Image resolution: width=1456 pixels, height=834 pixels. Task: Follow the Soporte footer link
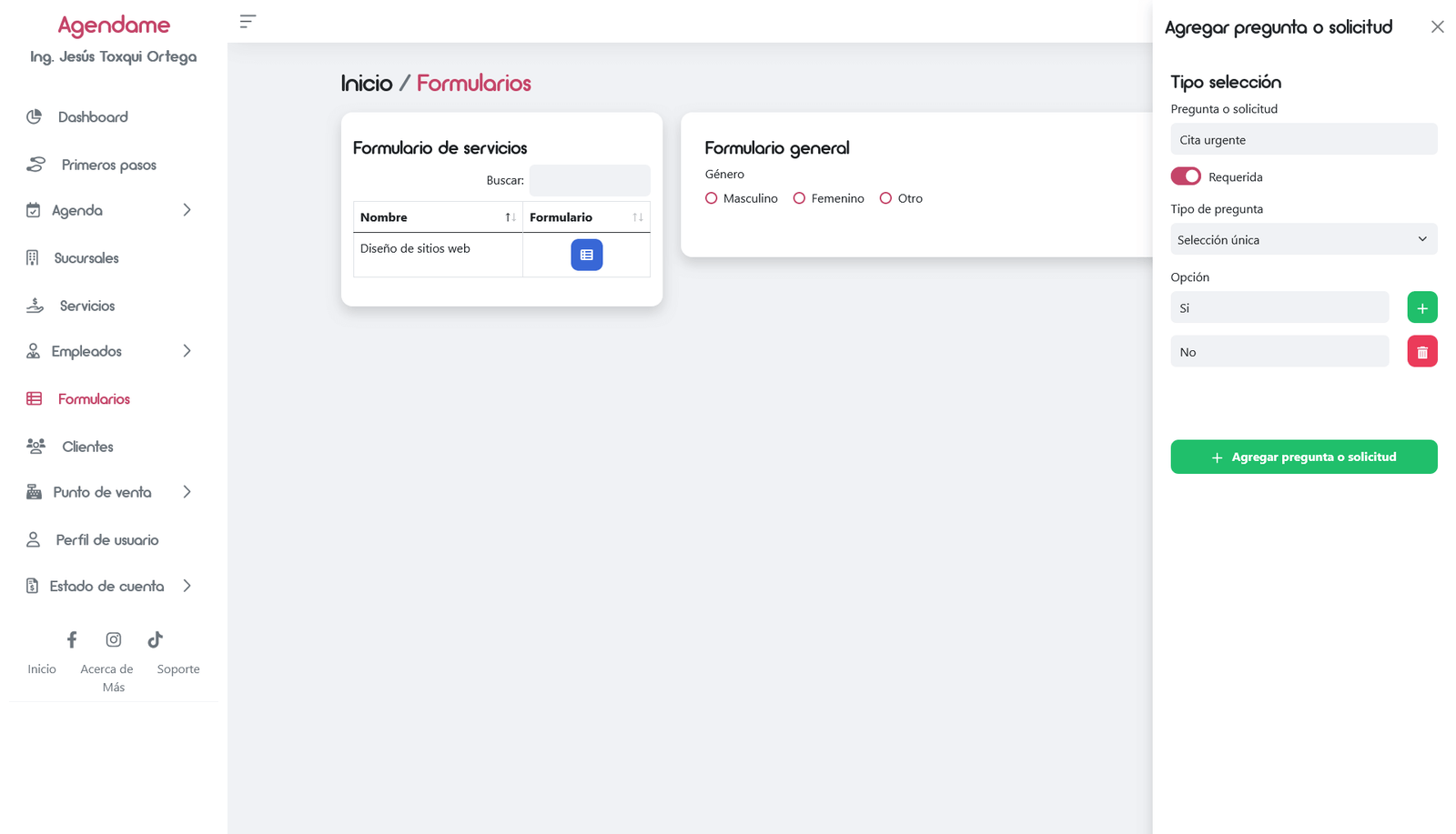178,668
